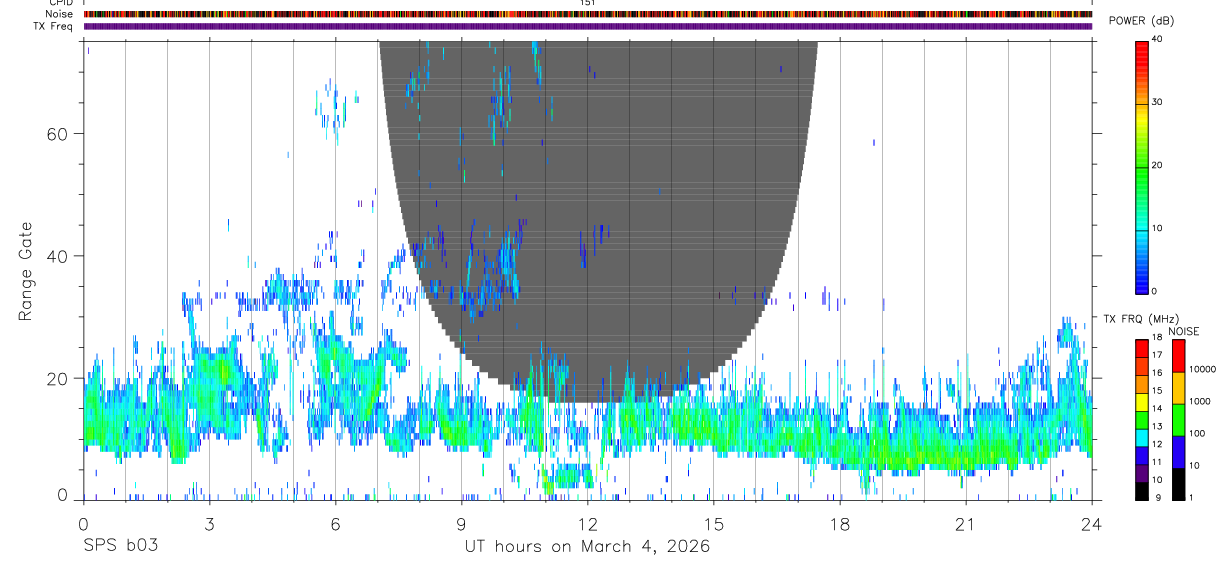
Task: Click the Range Gate y-axis title
Action: (x=26, y=271)
